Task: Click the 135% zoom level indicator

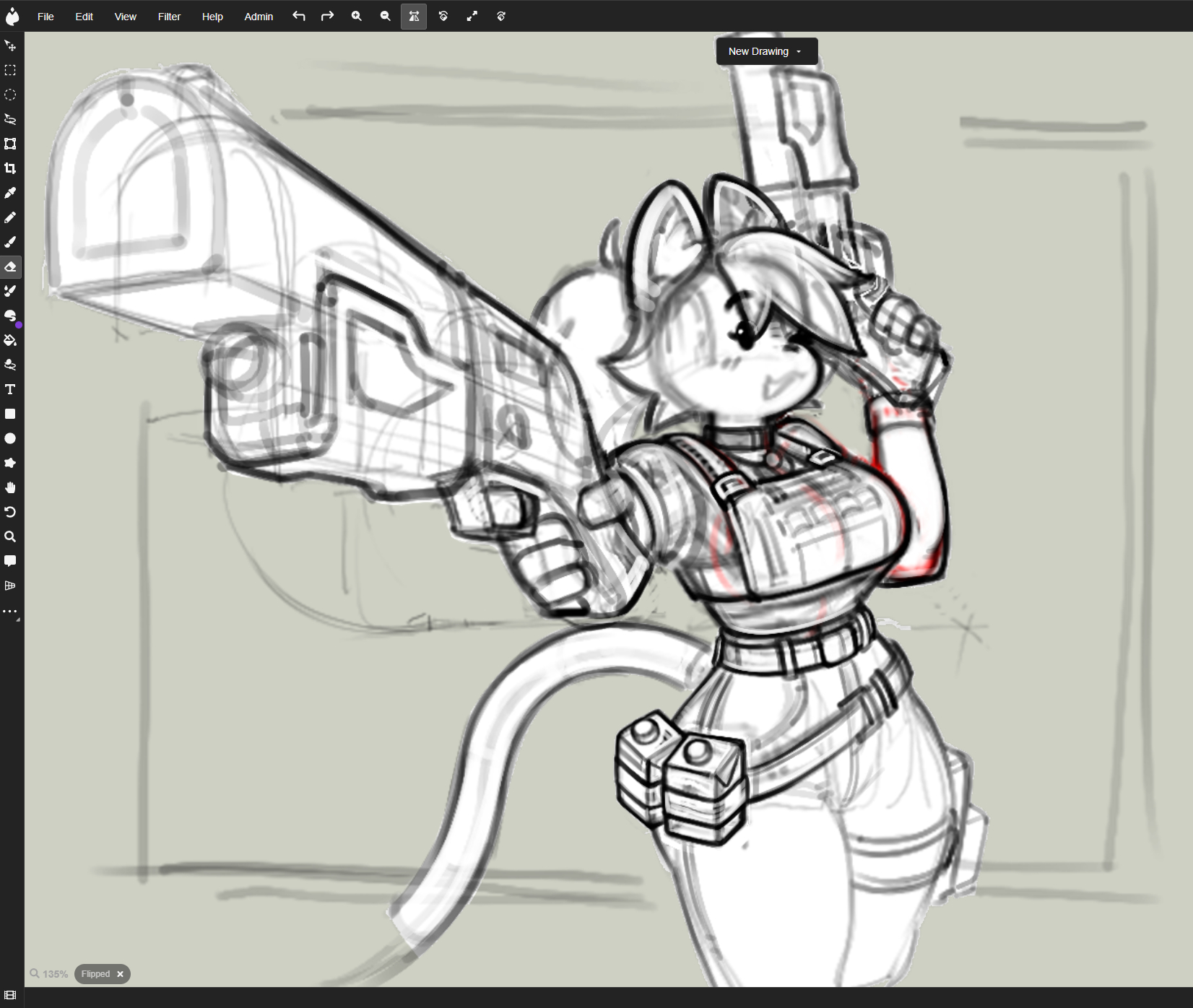Action: click(50, 974)
